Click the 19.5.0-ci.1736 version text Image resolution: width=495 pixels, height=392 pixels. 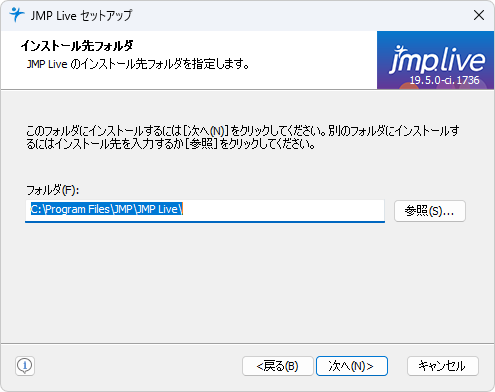[x=444, y=80]
